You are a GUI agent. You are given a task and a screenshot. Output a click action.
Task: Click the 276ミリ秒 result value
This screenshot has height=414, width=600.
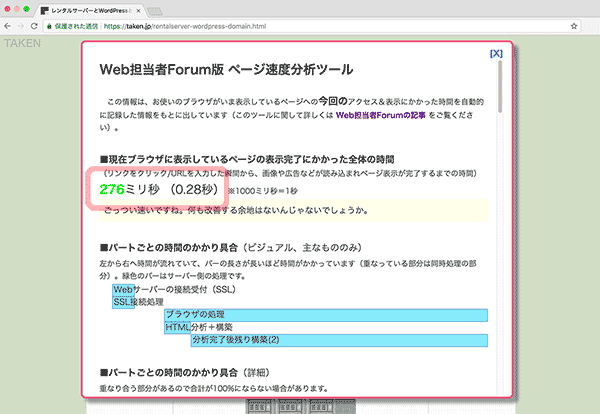[x=129, y=189]
